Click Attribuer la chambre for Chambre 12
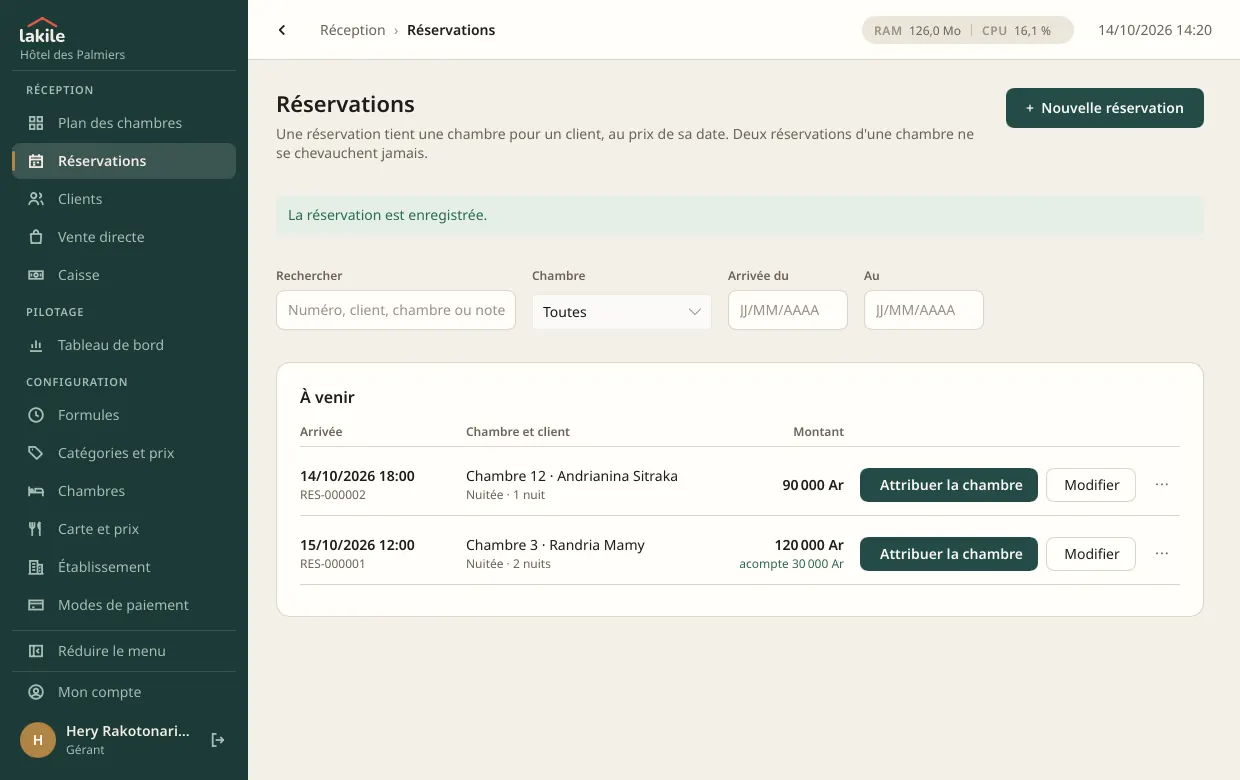1240x780 pixels. coord(949,485)
